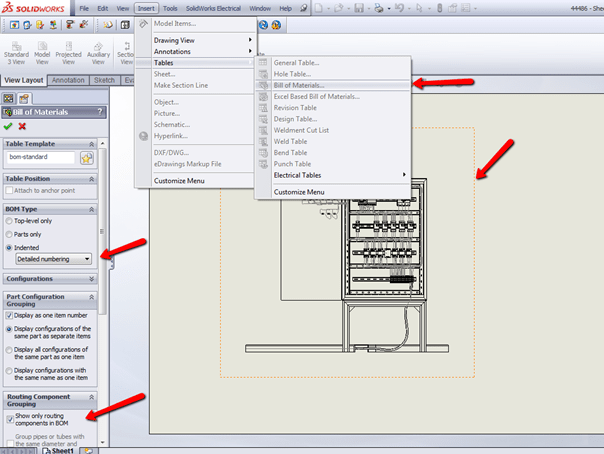Expand Configurations section

[92, 279]
